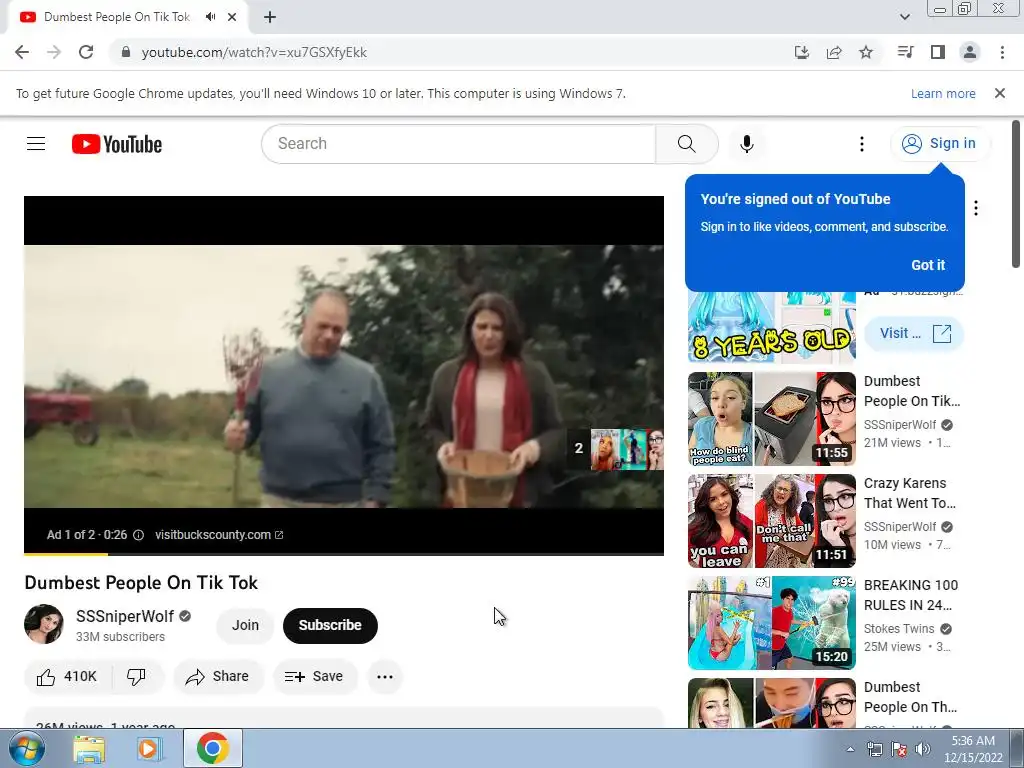The height and width of the screenshot is (768, 1024).
Task: Save video to a playlist
Action: click(314, 677)
